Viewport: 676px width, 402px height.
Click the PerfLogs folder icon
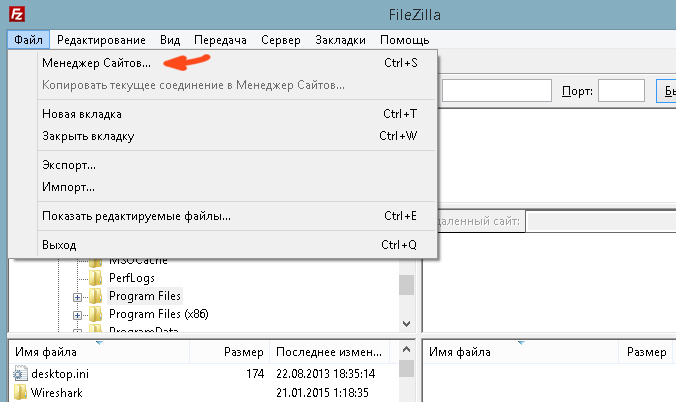click(96, 278)
